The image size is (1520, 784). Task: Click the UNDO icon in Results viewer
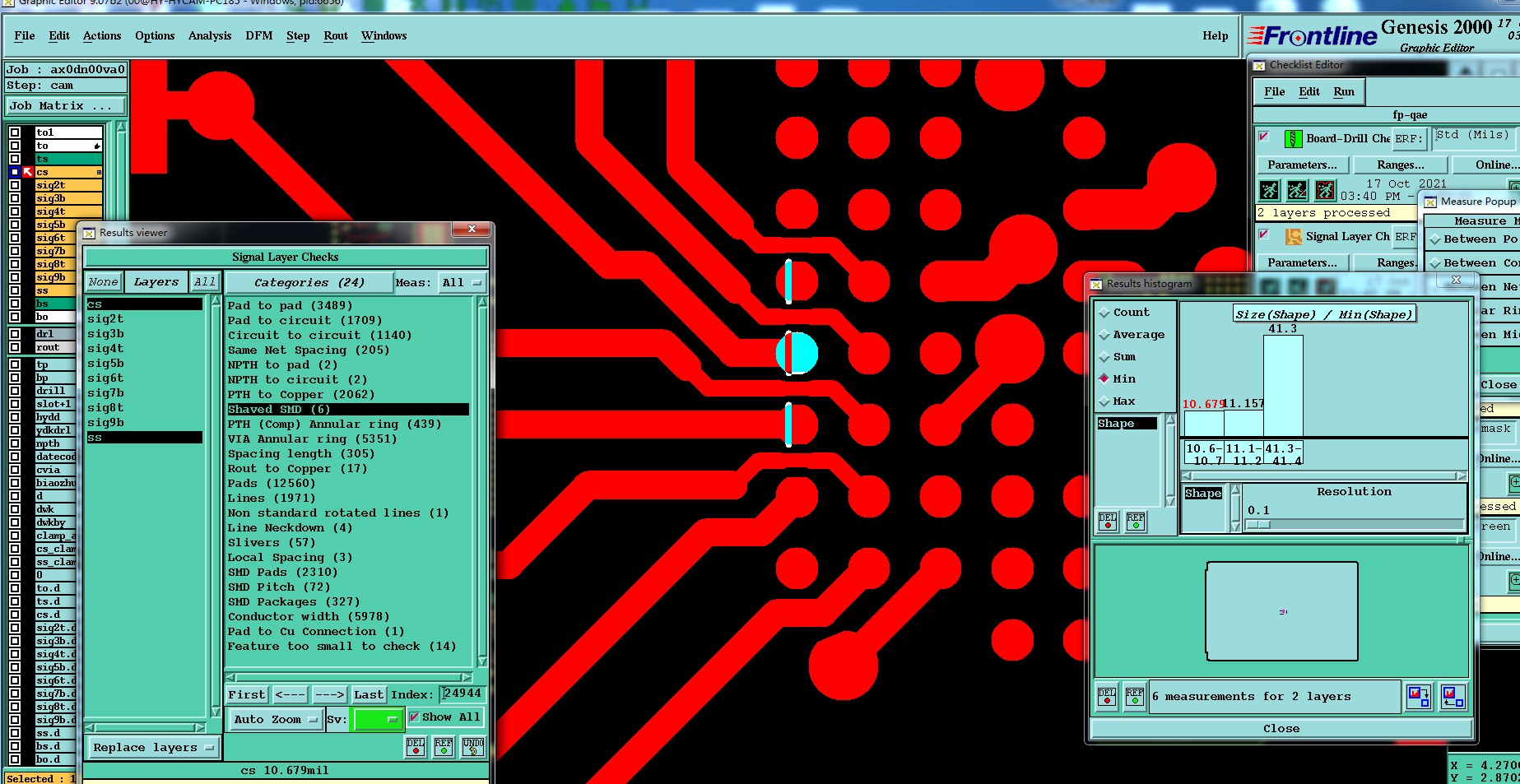(472, 747)
